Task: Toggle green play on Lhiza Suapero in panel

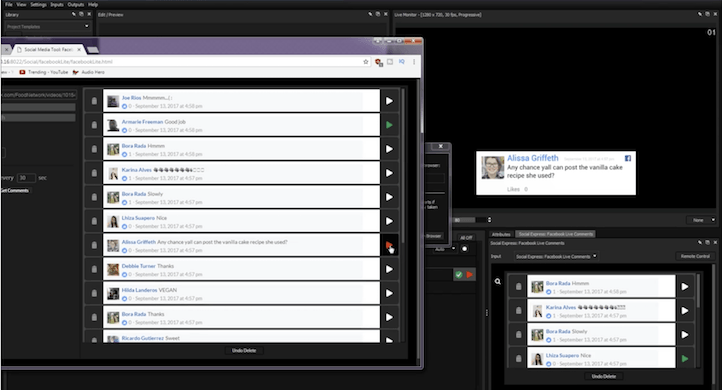Action: pyautogui.click(x=685, y=358)
